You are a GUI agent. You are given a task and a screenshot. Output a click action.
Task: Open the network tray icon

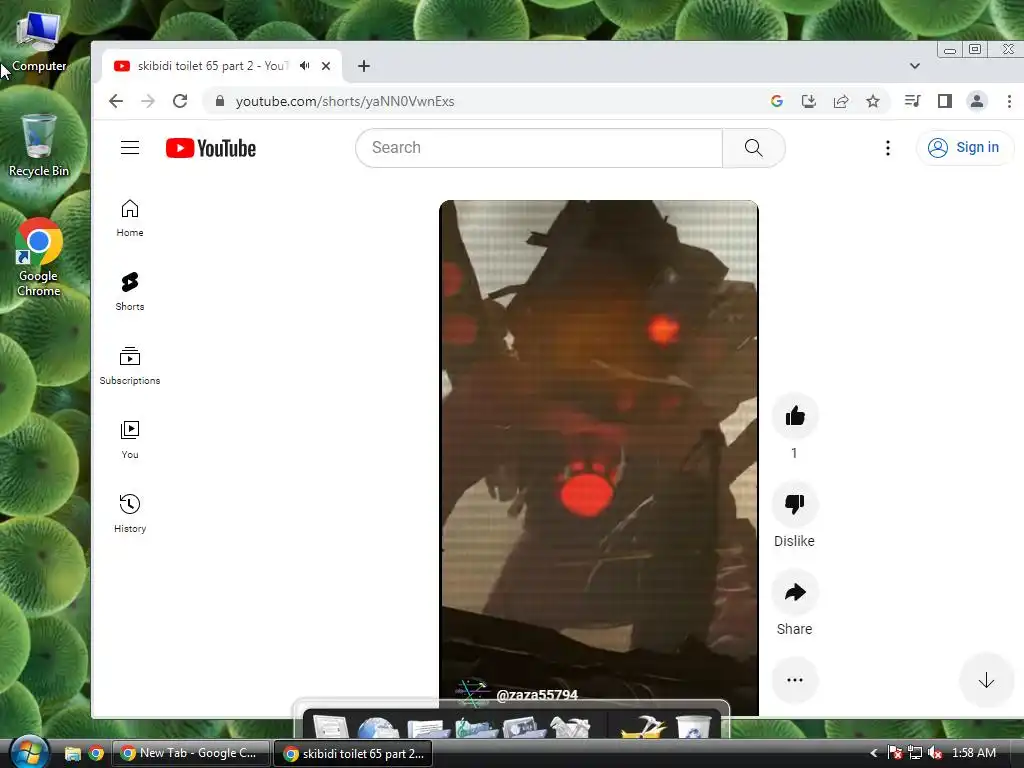(915, 753)
